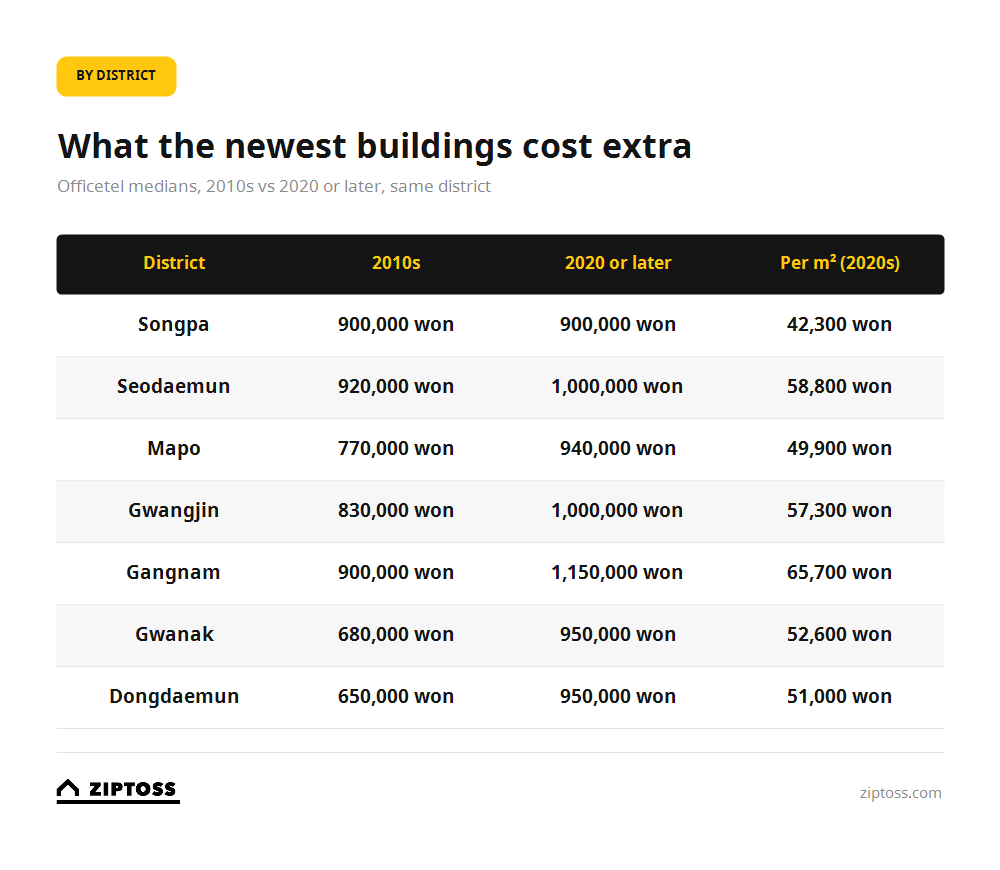
Task: Click Mapo's 770,000 won cell
Action: 396,448
